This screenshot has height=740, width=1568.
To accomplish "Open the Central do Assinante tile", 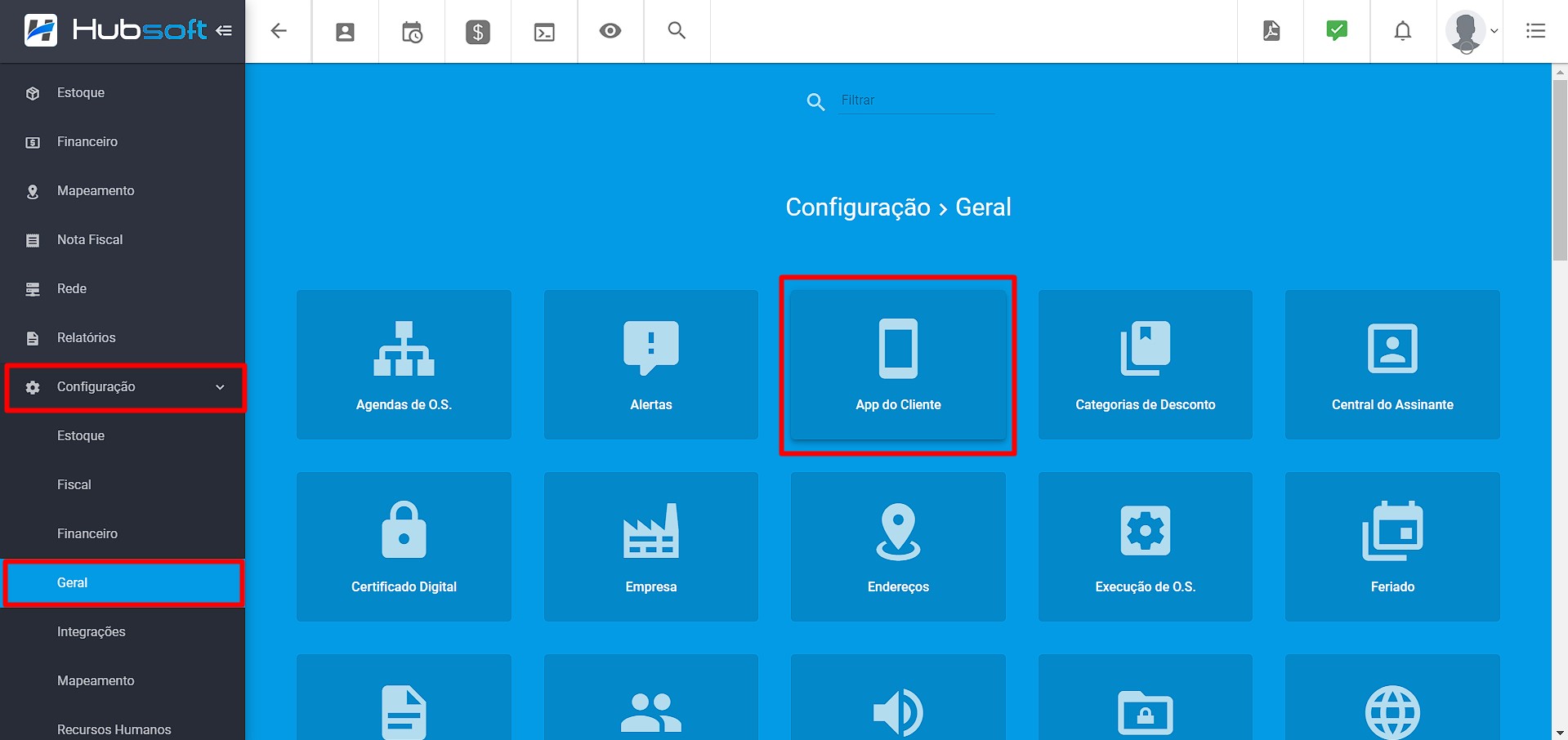I will pyautogui.click(x=1392, y=364).
